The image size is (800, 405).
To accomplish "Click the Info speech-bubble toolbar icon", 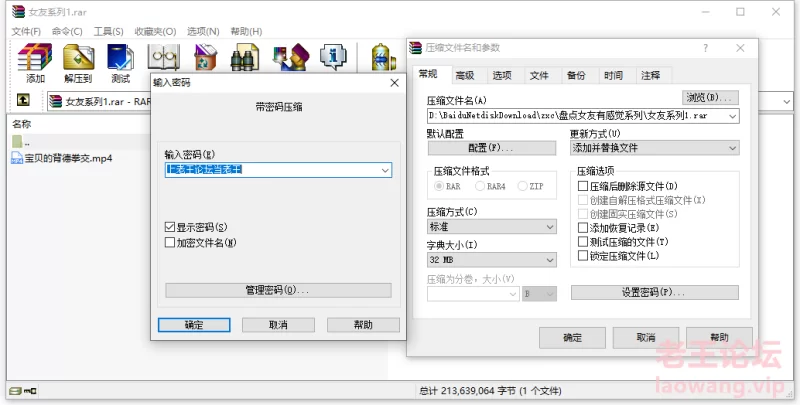I will point(332,58).
